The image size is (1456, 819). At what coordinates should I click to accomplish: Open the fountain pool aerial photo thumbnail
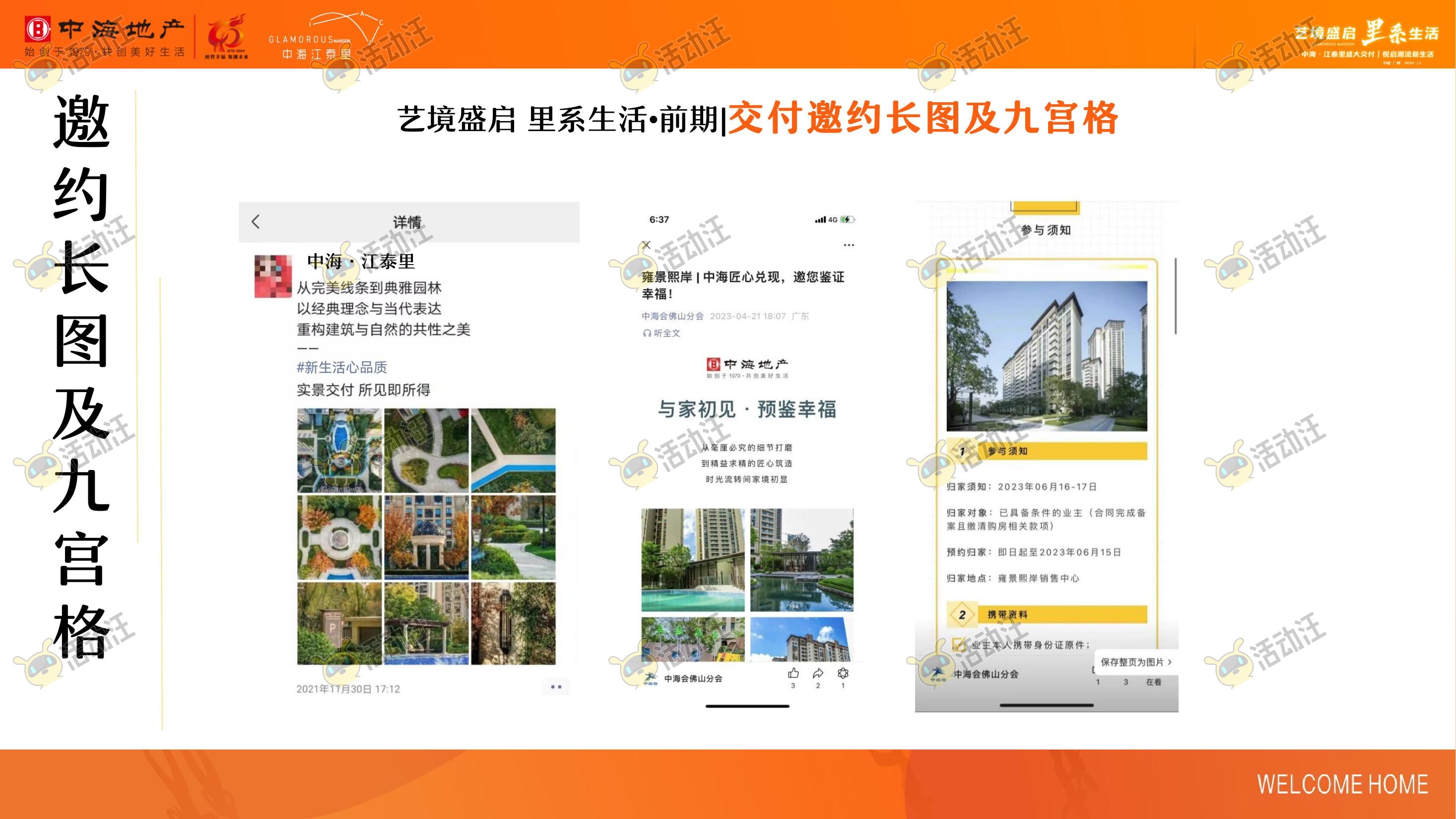[x=340, y=451]
